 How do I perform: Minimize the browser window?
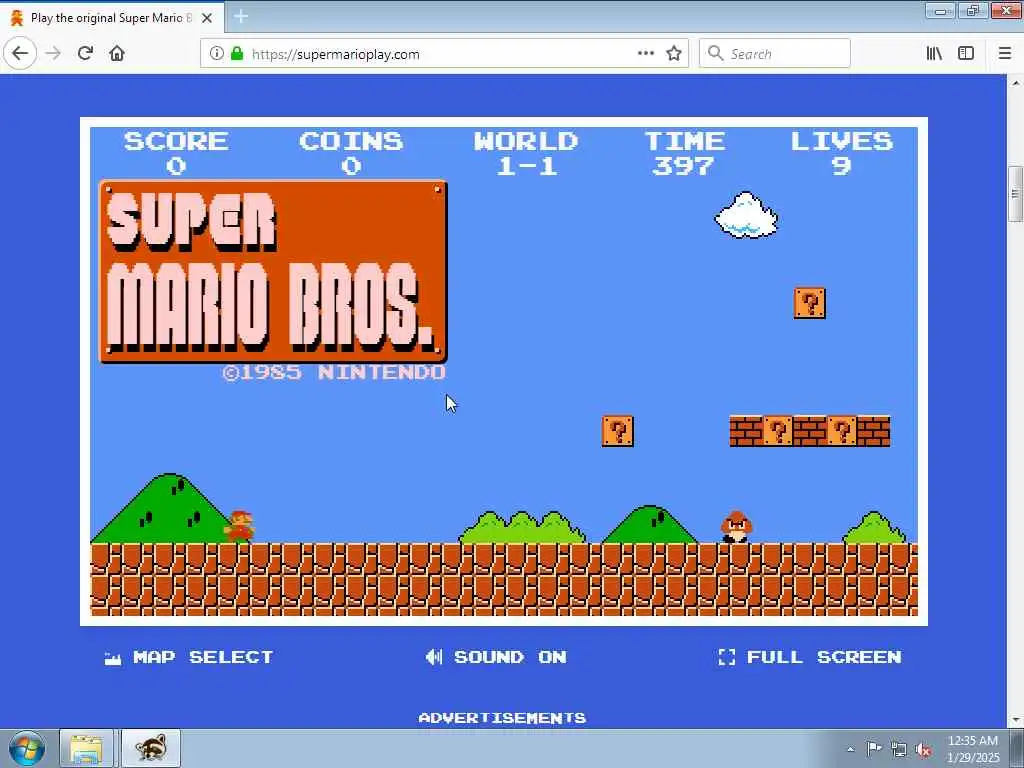[940, 11]
